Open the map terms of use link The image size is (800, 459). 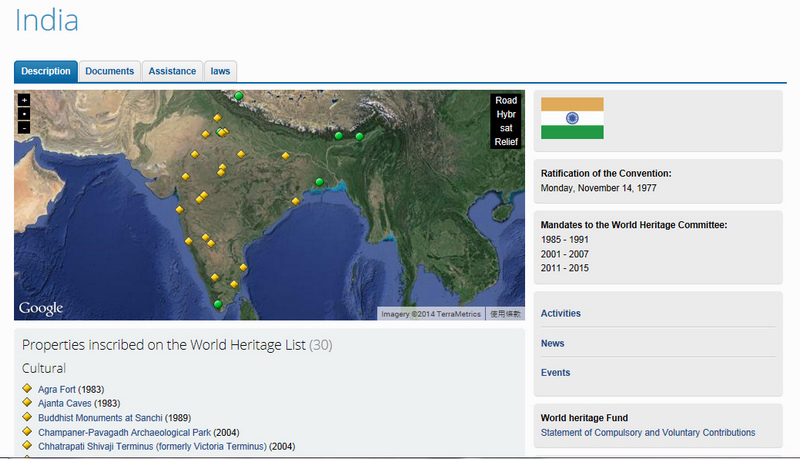pos(505,314)
